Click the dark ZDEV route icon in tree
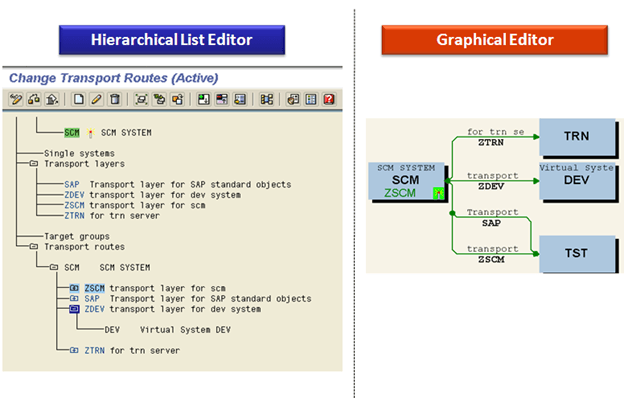624x398 pixels. (x=74, y=309)
